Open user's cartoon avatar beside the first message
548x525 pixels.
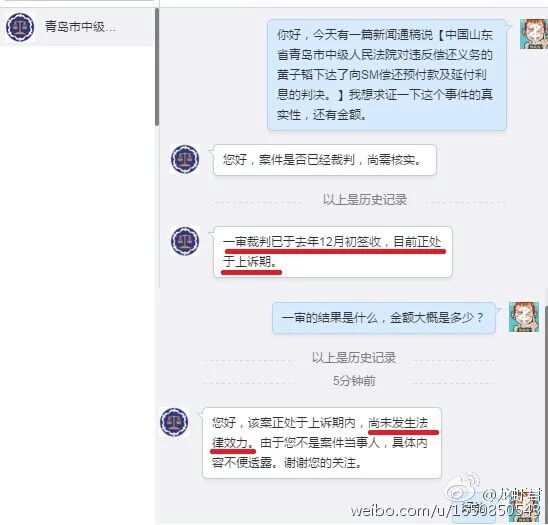tap(534, 34)
